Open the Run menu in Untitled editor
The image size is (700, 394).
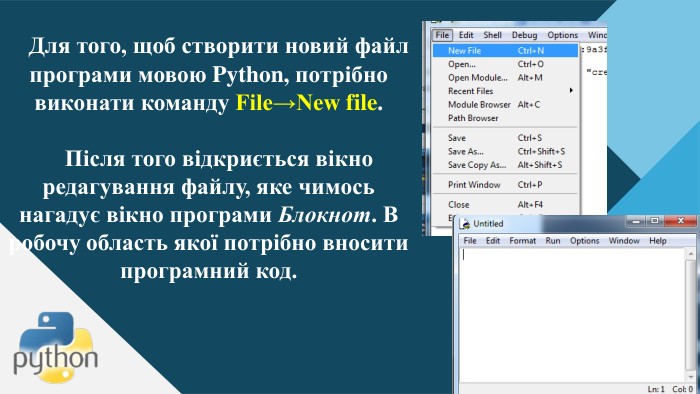coord(553,241)
